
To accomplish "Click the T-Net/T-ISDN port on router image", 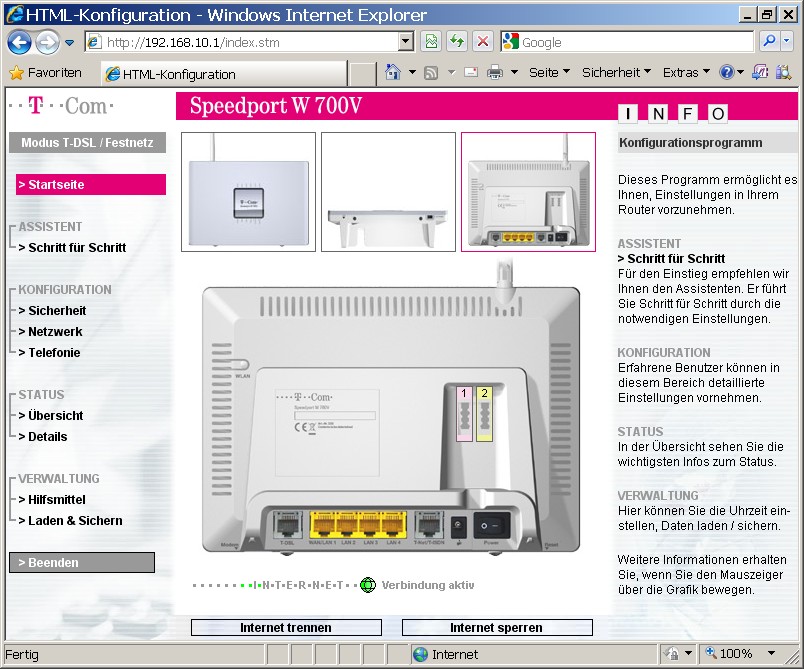I will click(x=429, y=524).
